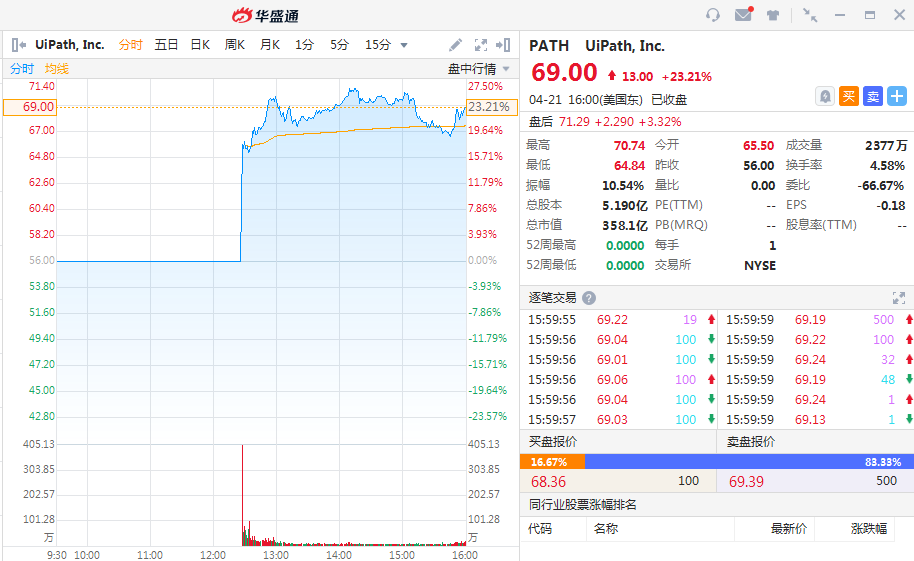Image resolution: width=914 pixels, height=561 pixels.
Task: Toggle the 均线 average line legend
Action: [57, 69]
